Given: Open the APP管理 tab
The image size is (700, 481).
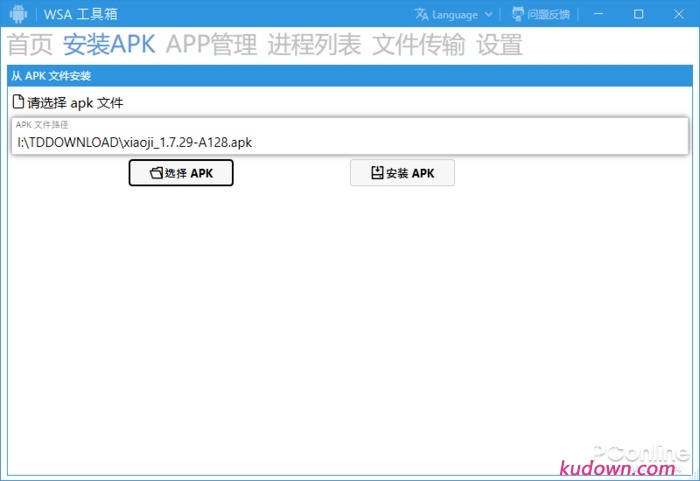Looking at the screenshot, I should (x=212, y=45).
